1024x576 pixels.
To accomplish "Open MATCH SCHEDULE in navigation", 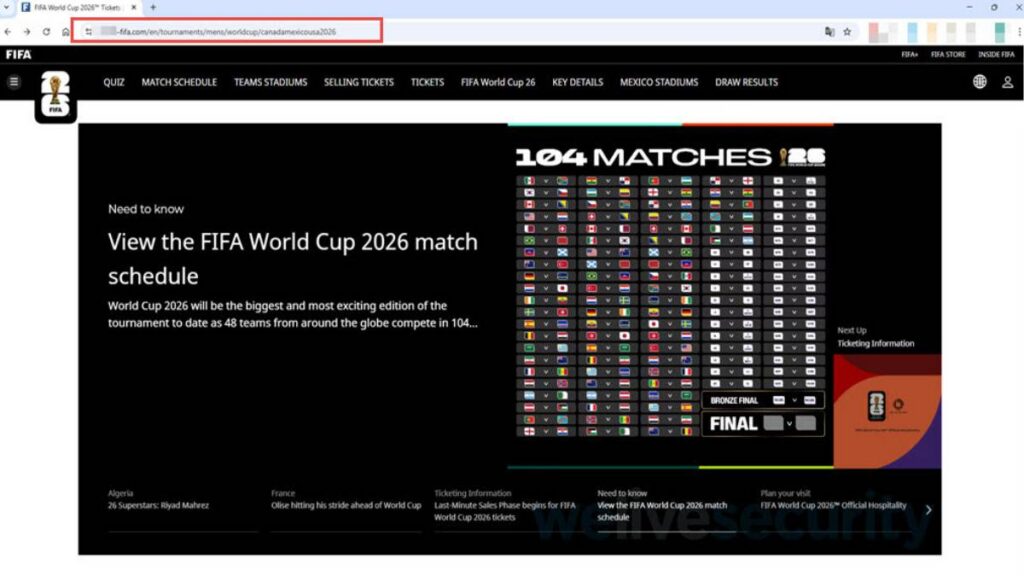I will [179, 82].
